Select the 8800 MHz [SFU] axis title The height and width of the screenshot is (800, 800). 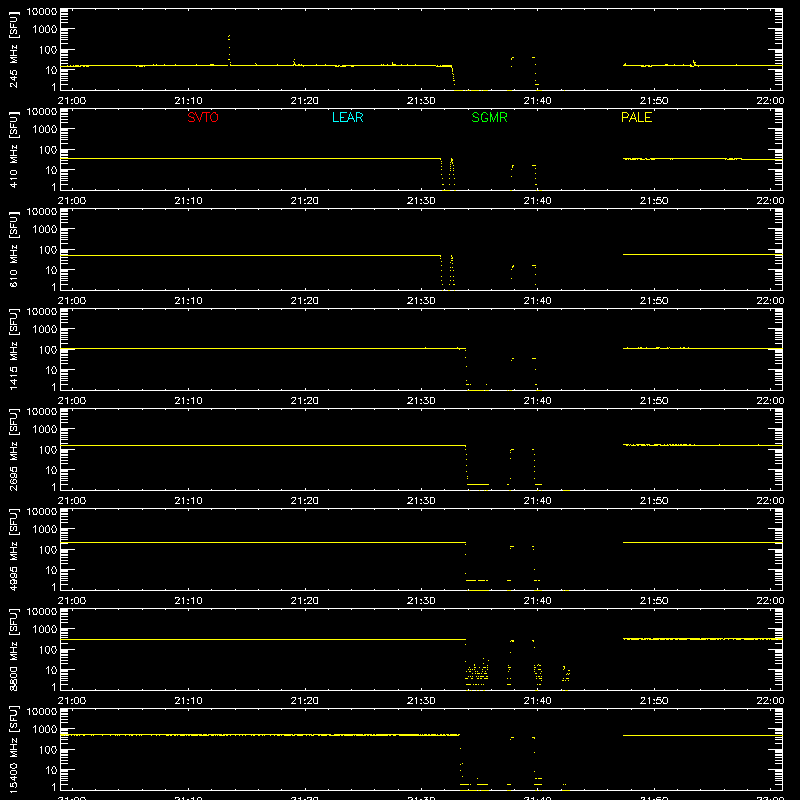(x=13, y=649)
